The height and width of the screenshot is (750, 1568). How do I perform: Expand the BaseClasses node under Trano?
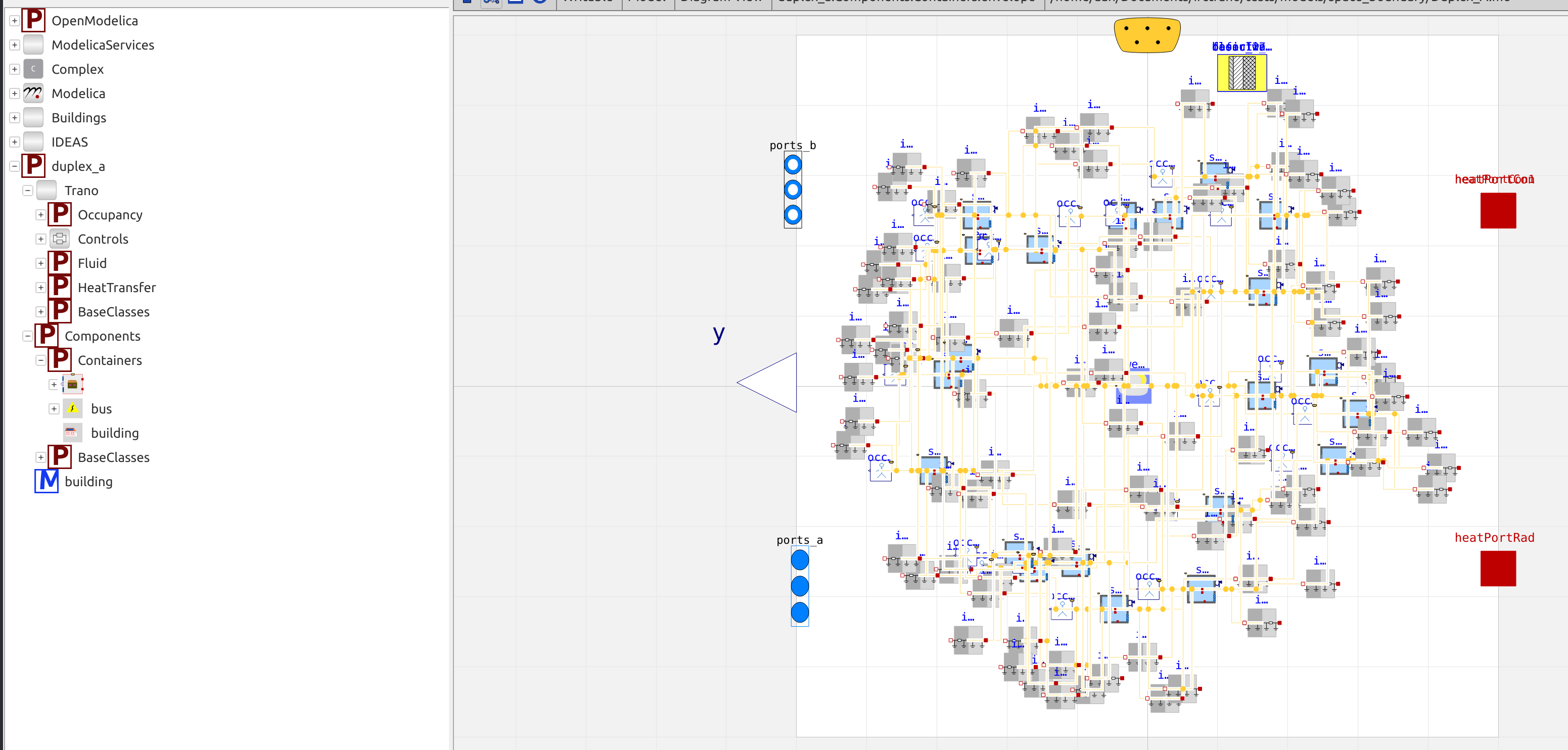[41, 312]
